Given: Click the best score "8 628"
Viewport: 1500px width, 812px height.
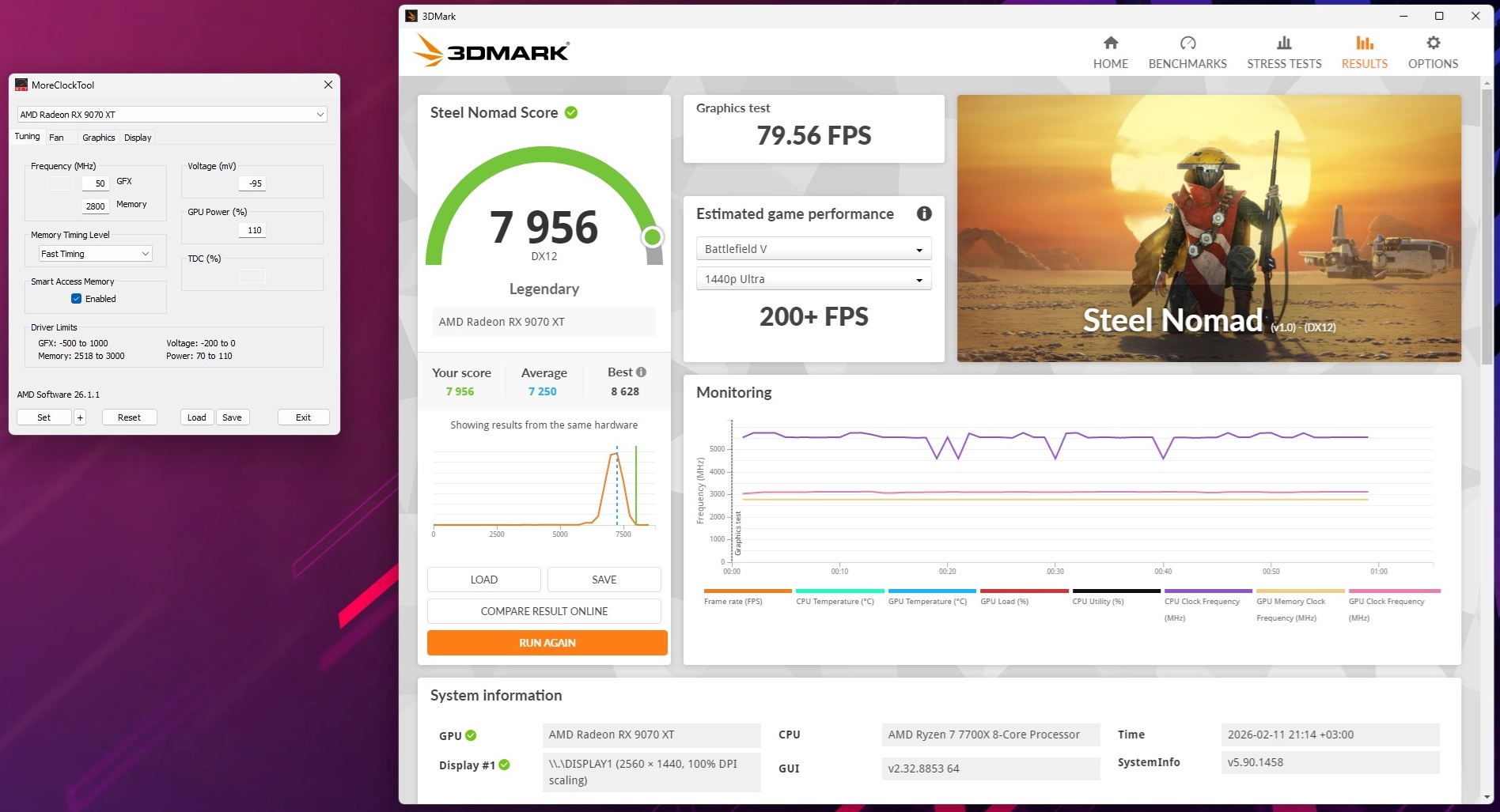Looking at the screenshot, I should coord(625,391).
